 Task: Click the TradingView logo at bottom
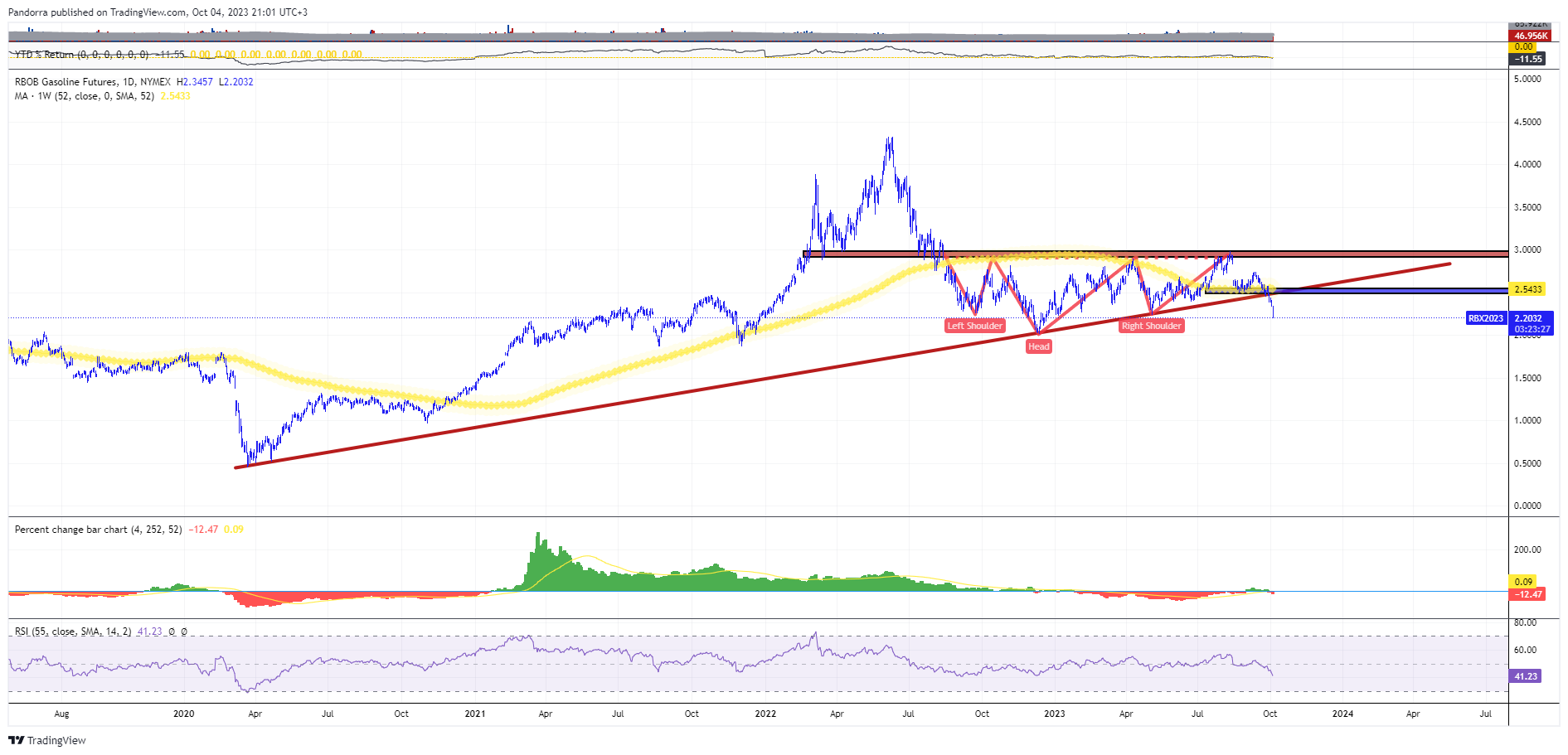tap(47, 740)
